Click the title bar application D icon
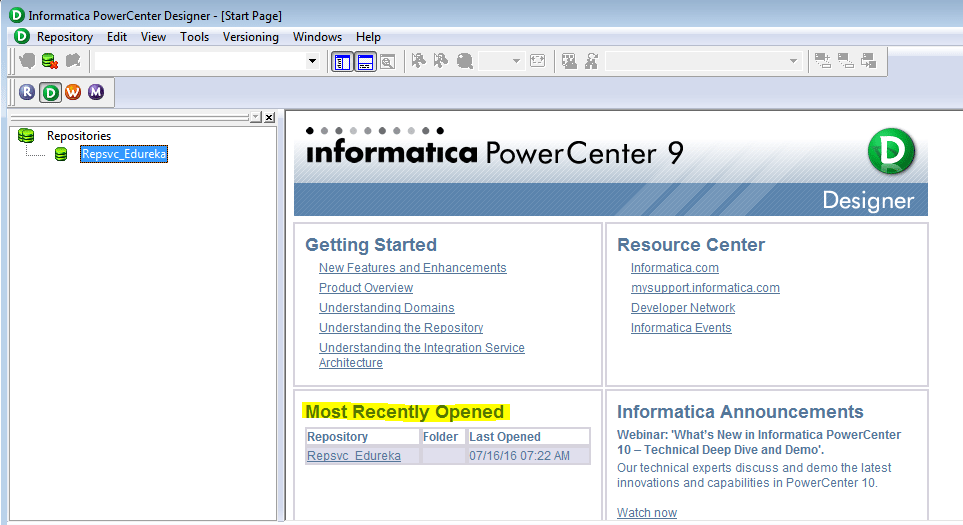Image resolution: width=963 pixels, height=525 pixels. point(17,15)
